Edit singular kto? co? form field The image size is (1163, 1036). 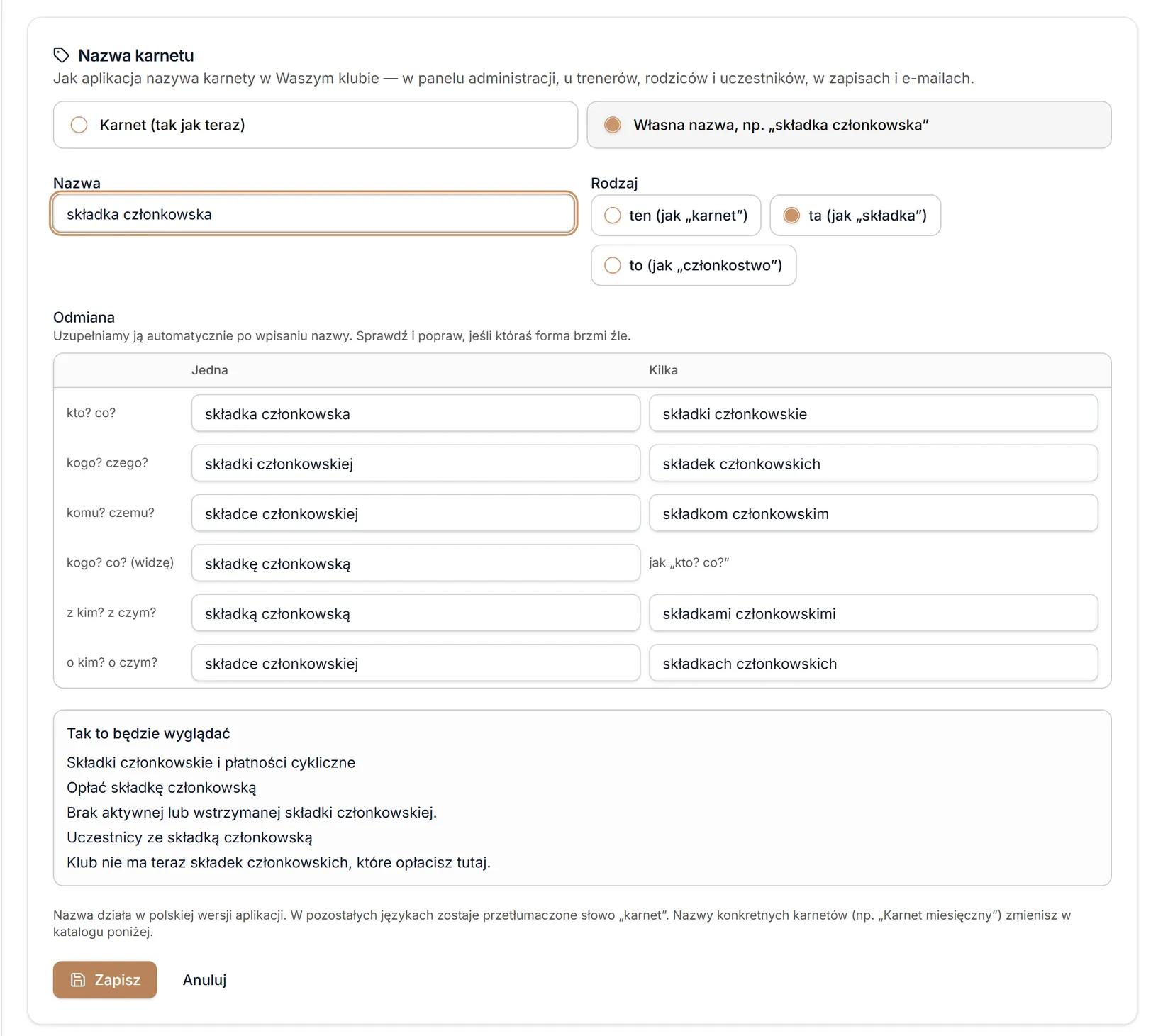[416, 413]
